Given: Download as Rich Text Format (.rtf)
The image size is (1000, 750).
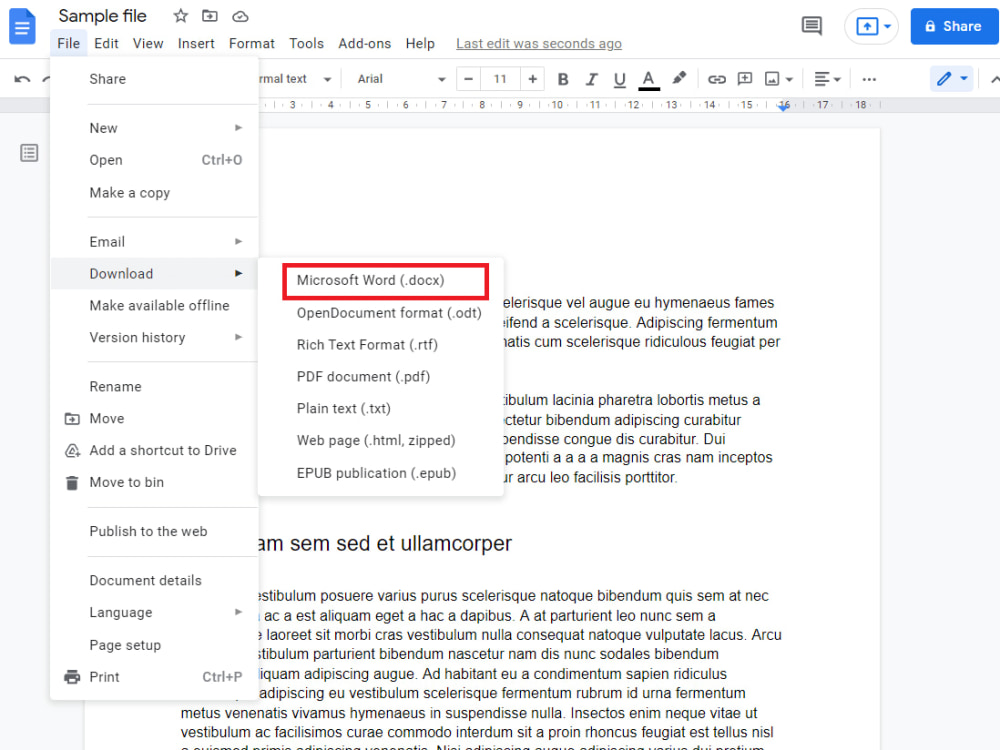Looking at the screenshot, I should [381, 345].
